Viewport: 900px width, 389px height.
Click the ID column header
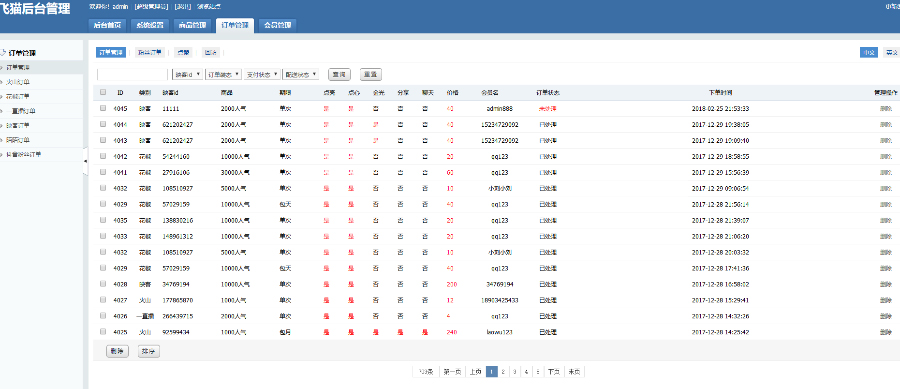[x=120, y=92]
